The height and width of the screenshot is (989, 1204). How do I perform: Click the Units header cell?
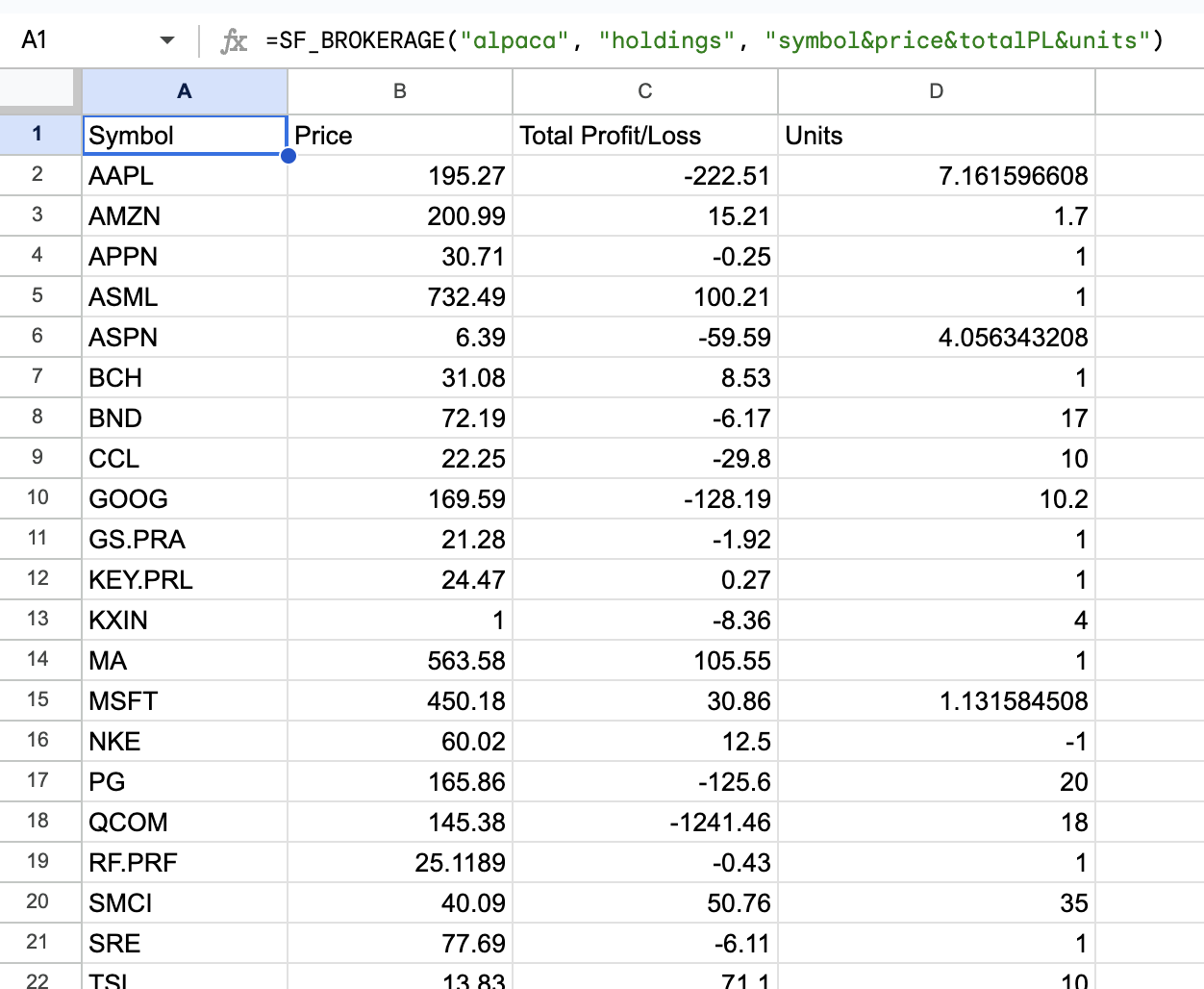pos(937,135)
